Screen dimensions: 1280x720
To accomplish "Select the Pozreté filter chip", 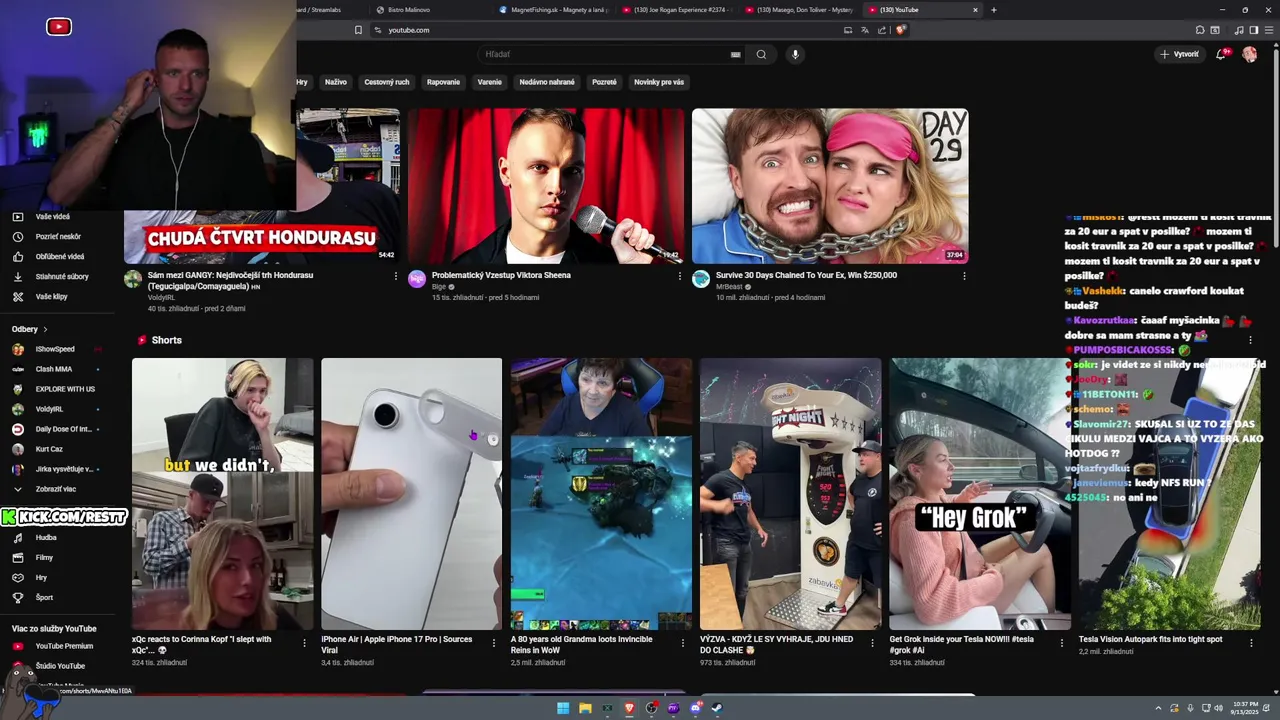I will (604, 82).
